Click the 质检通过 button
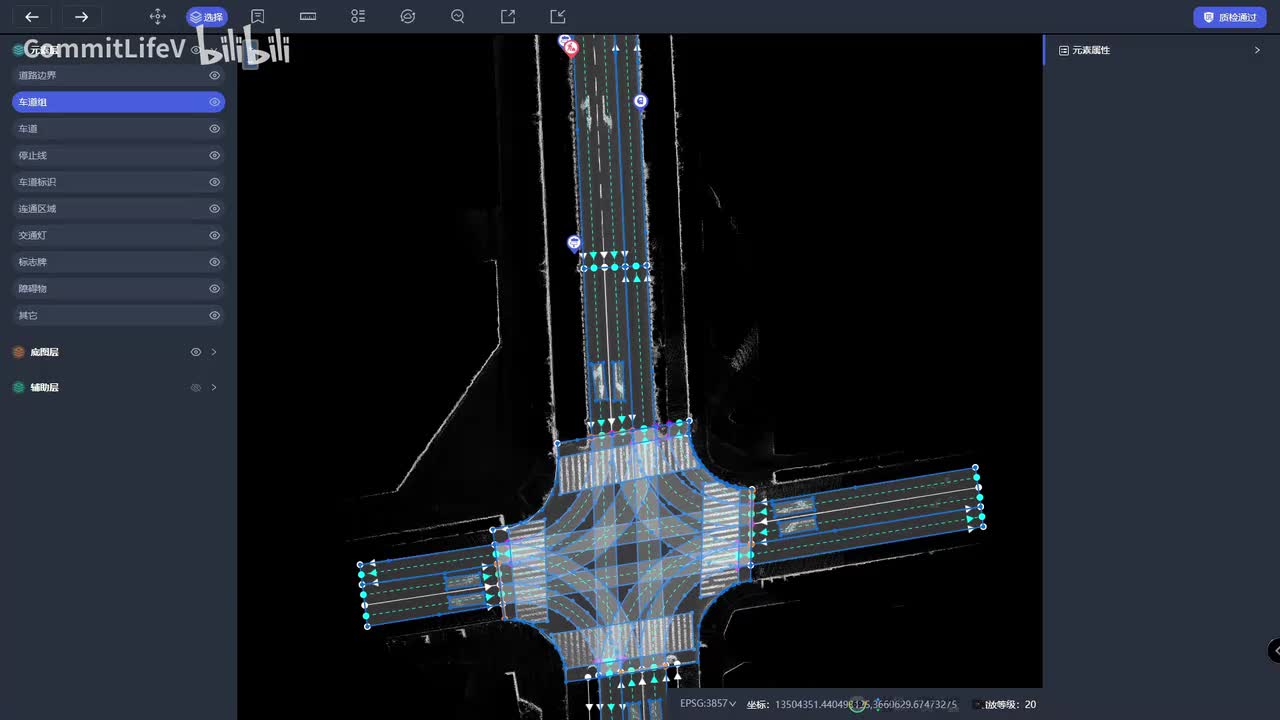The image size is (1280, 720). (1230, 17)
